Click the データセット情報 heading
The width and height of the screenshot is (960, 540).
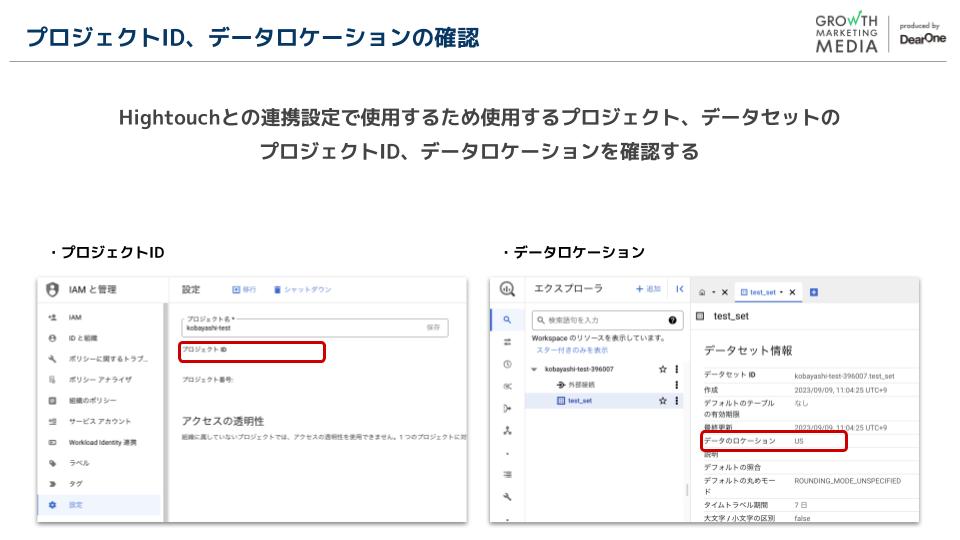(748, 351)
